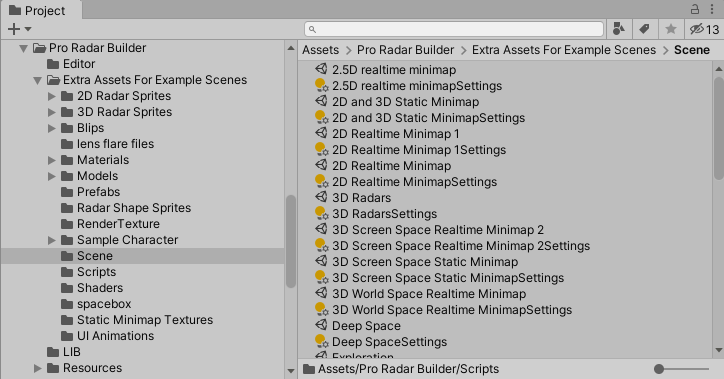The image size is (724, 379).
Task: Click icon of 3D Screen Space Static MinimapSettings
Action: click(x=321, y=277)
